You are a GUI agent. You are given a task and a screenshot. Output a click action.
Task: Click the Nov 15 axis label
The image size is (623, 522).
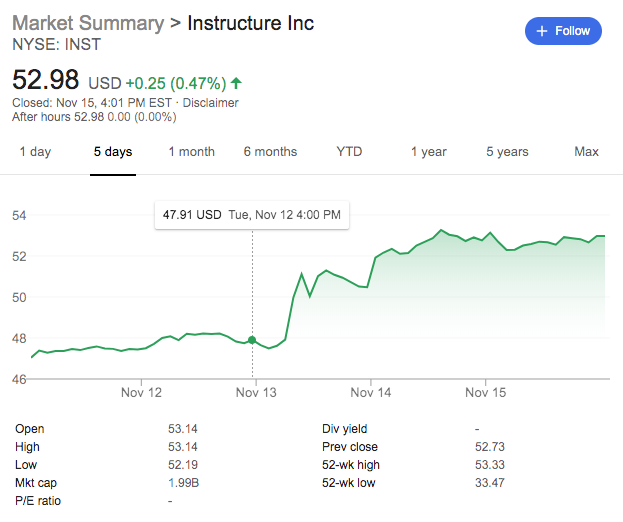[x=486, y=393]
